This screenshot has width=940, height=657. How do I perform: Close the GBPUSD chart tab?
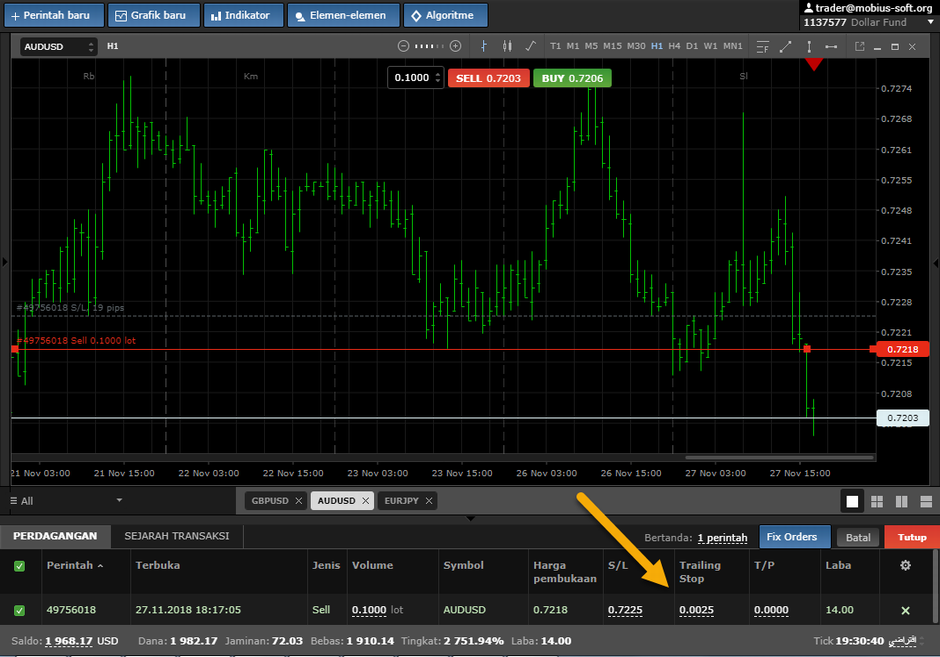(x=299, y=501)
